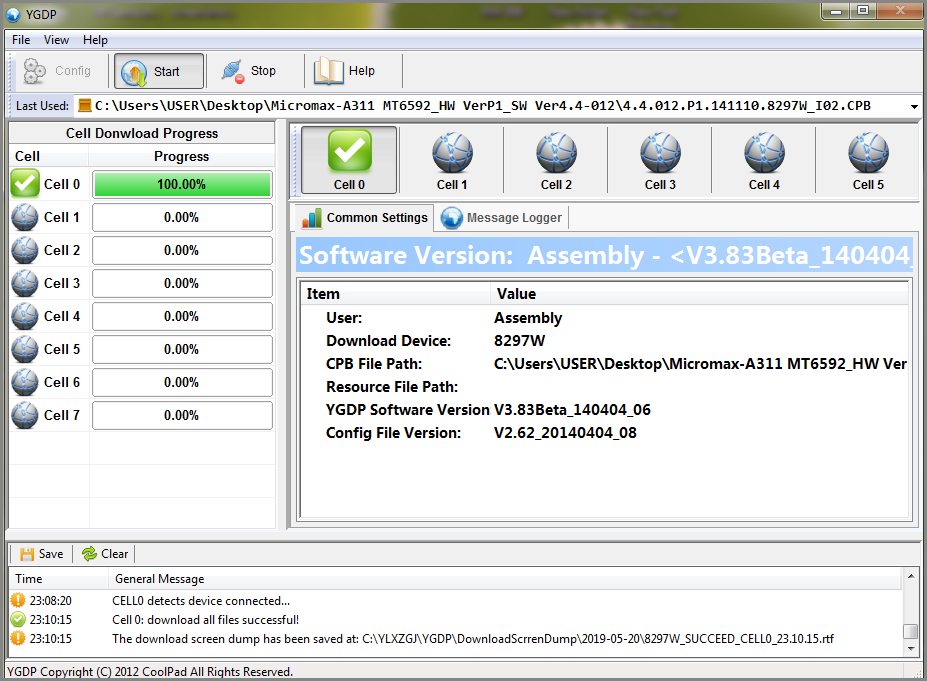Click the Item column header

click(x=396, y=294)
